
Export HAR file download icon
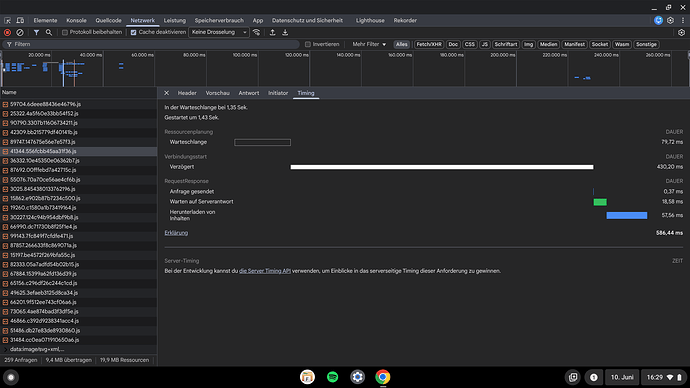click(285, 32)
